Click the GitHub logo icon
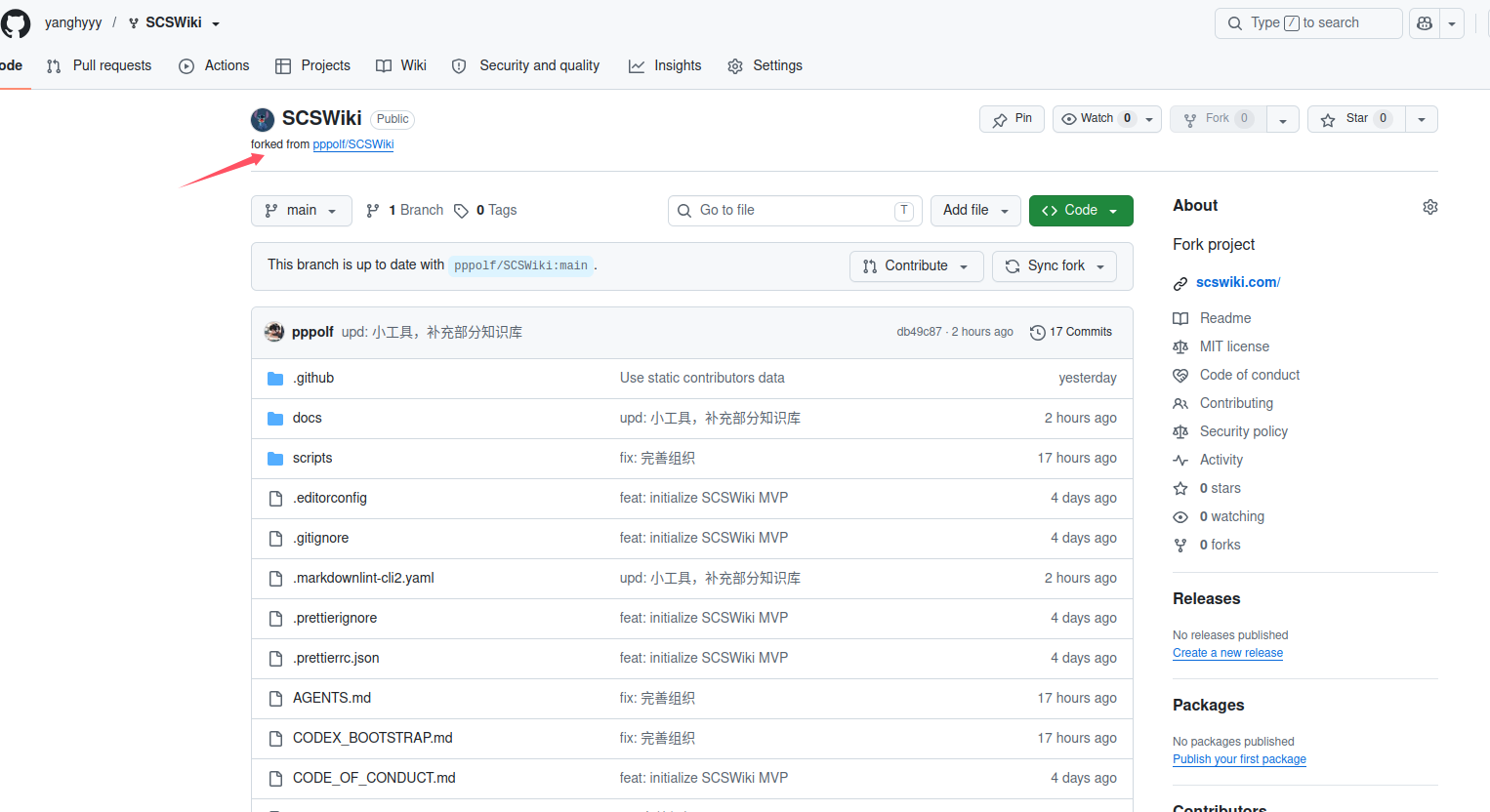Viewport: 1490px width, 812px height. pyautogui.click(x=15, y=22)
